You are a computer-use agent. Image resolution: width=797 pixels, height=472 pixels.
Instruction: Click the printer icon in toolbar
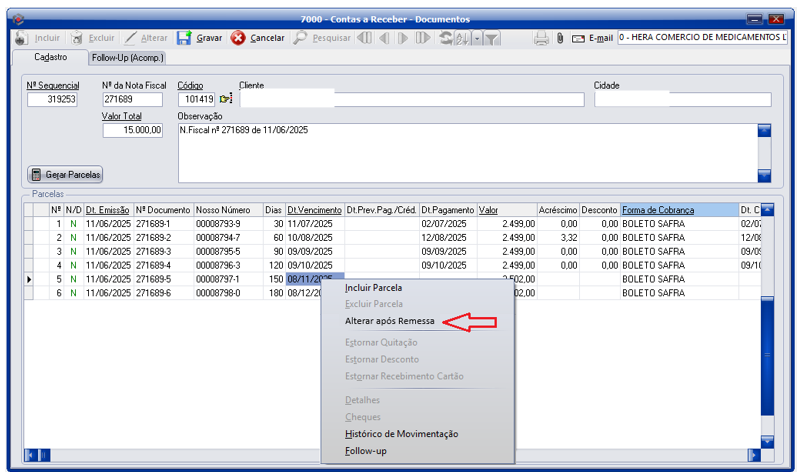coord(541,38)
